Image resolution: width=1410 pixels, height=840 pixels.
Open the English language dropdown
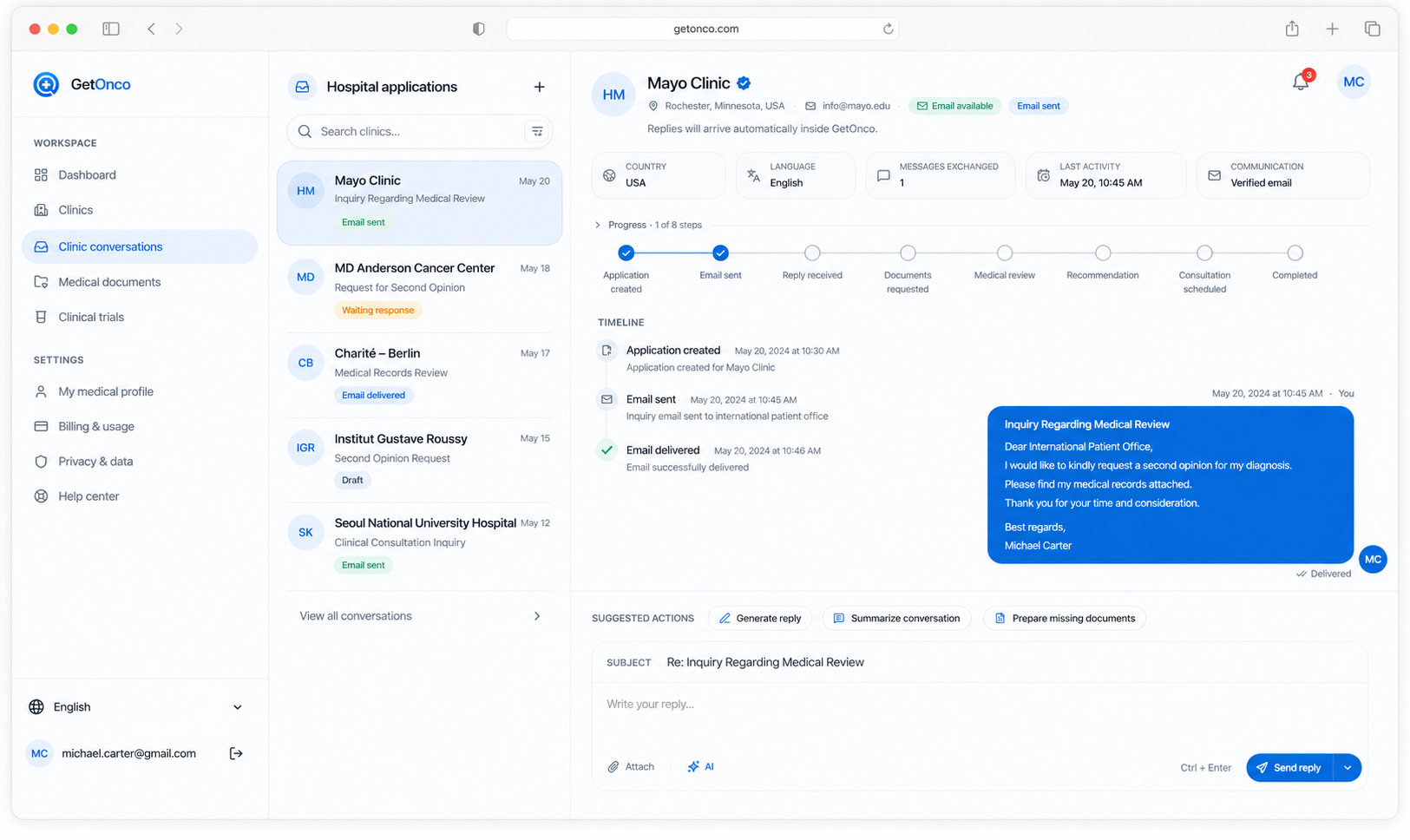click(135, 707)
